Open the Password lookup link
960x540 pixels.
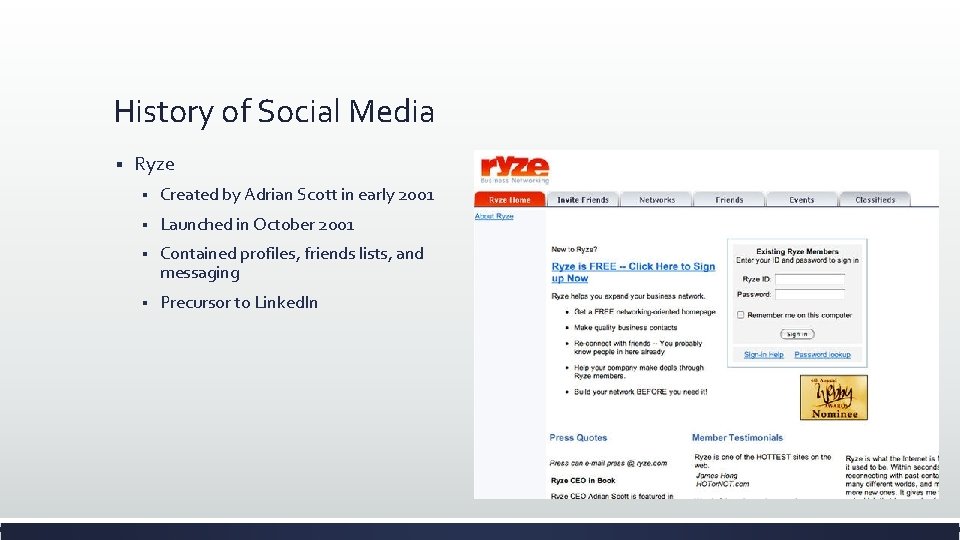tap(822, 354)
